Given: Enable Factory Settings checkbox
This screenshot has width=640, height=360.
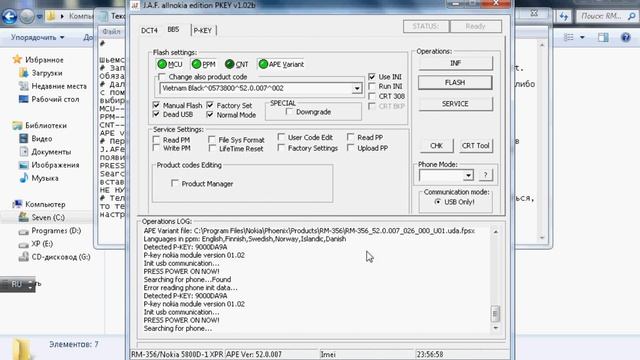Looking at the screenshot, I should pos(281,148).
